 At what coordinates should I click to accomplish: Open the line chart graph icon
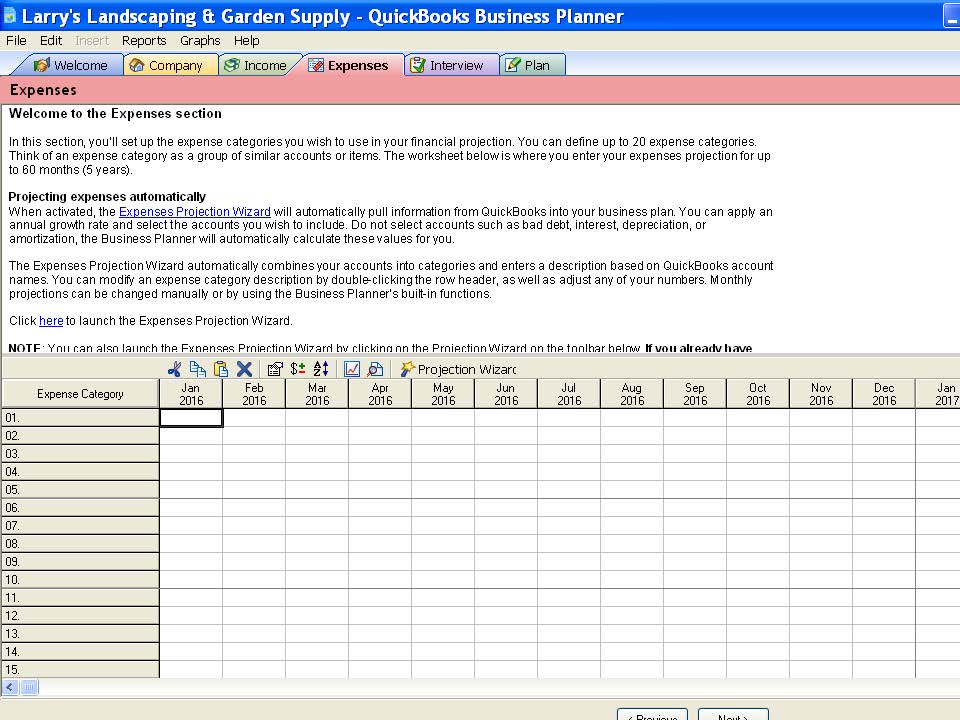coord(352,369)
